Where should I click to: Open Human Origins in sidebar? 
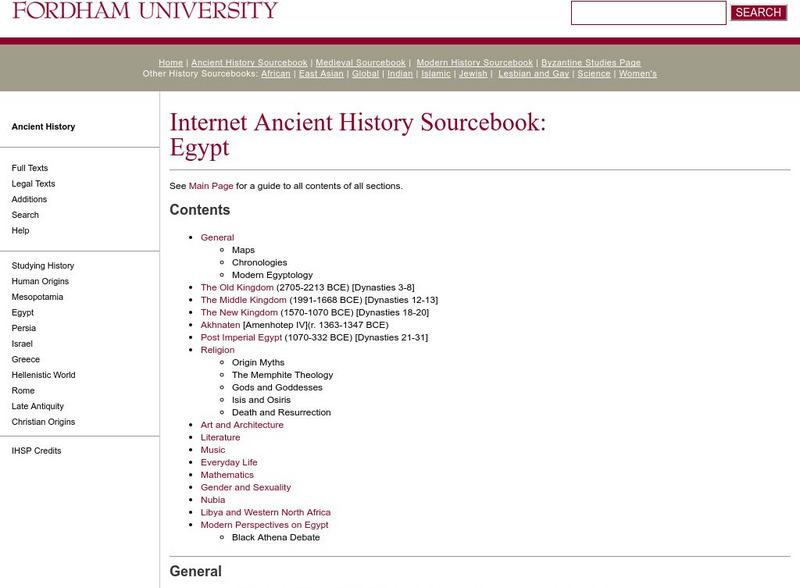pyautogui.click(x=40, y=281)
